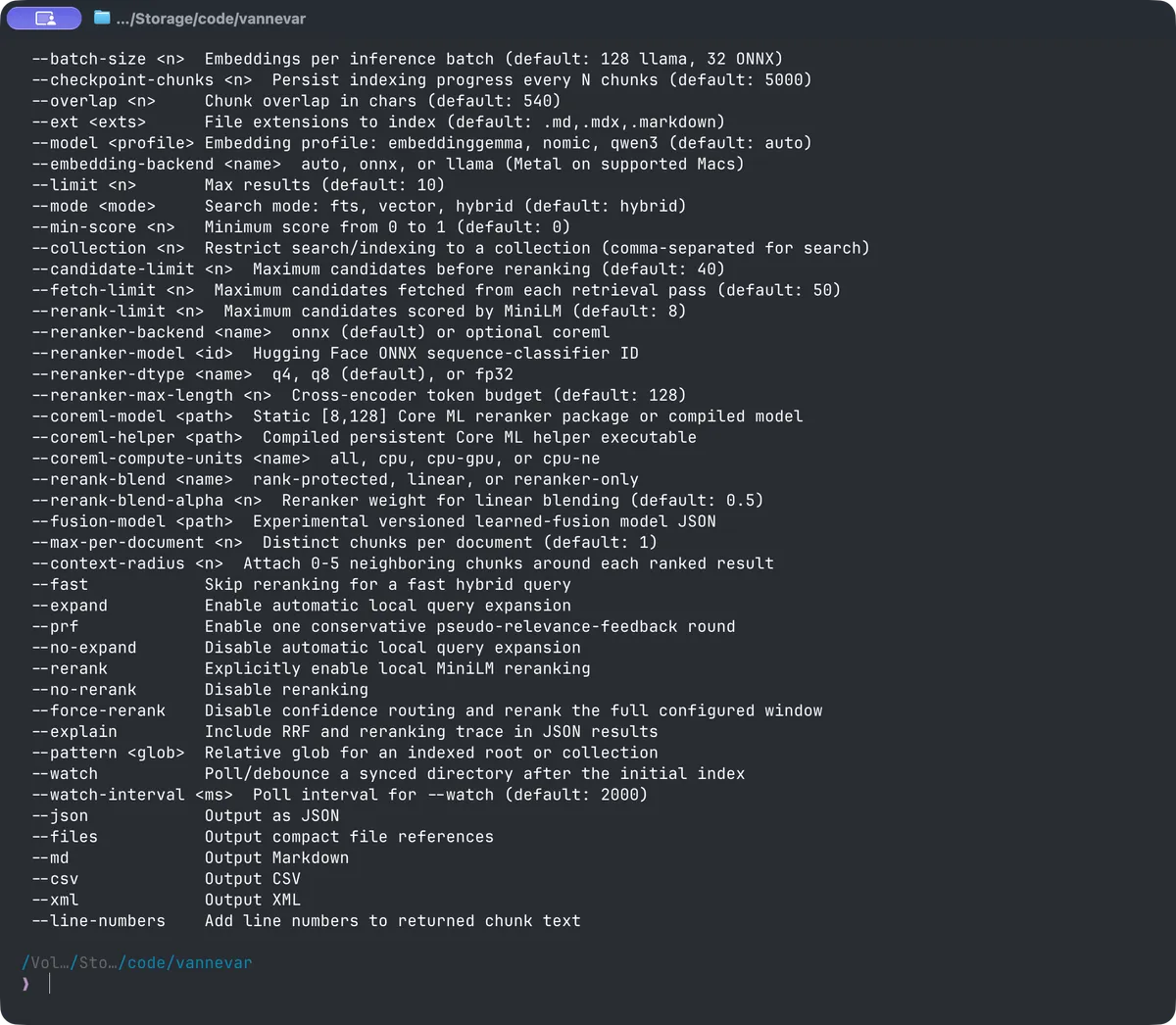Click the folder icon beside the path title

click(x=102, y=18)
